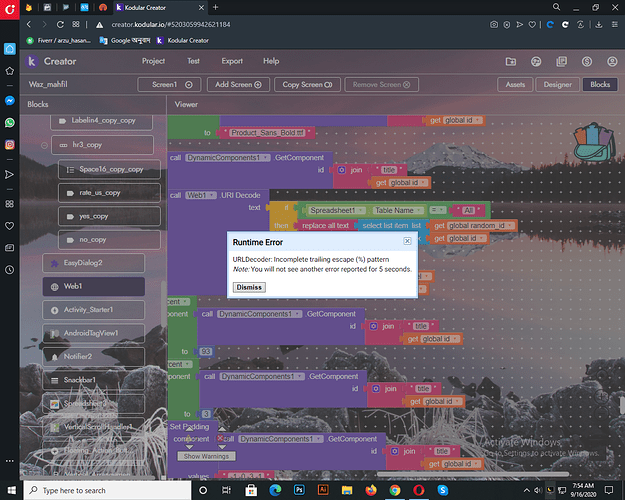625x500 pixels.
Task: Open the library/docs icon in Creator header
Action: click(562, 61)
